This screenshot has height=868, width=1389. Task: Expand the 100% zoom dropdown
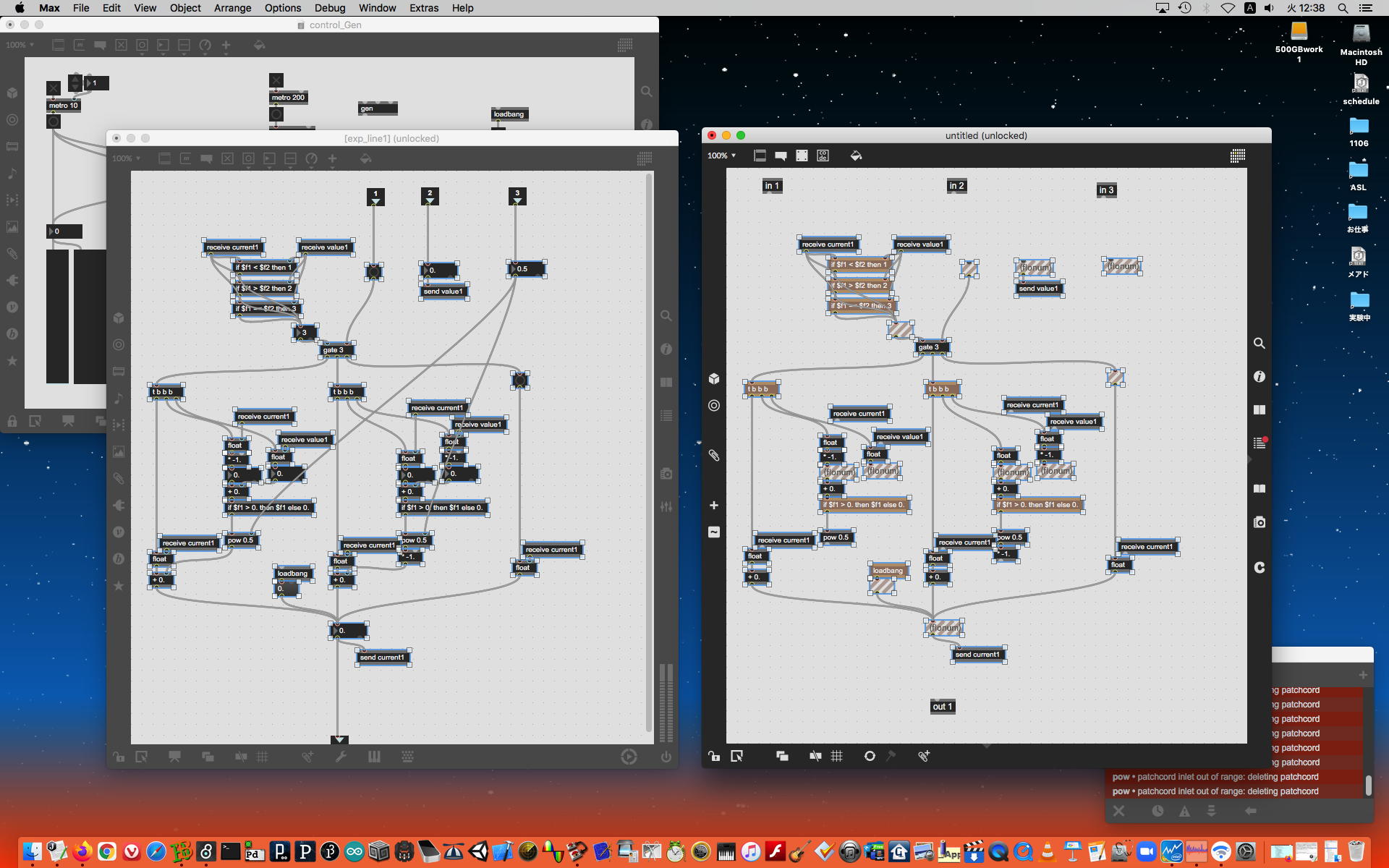tap(721, 156)
